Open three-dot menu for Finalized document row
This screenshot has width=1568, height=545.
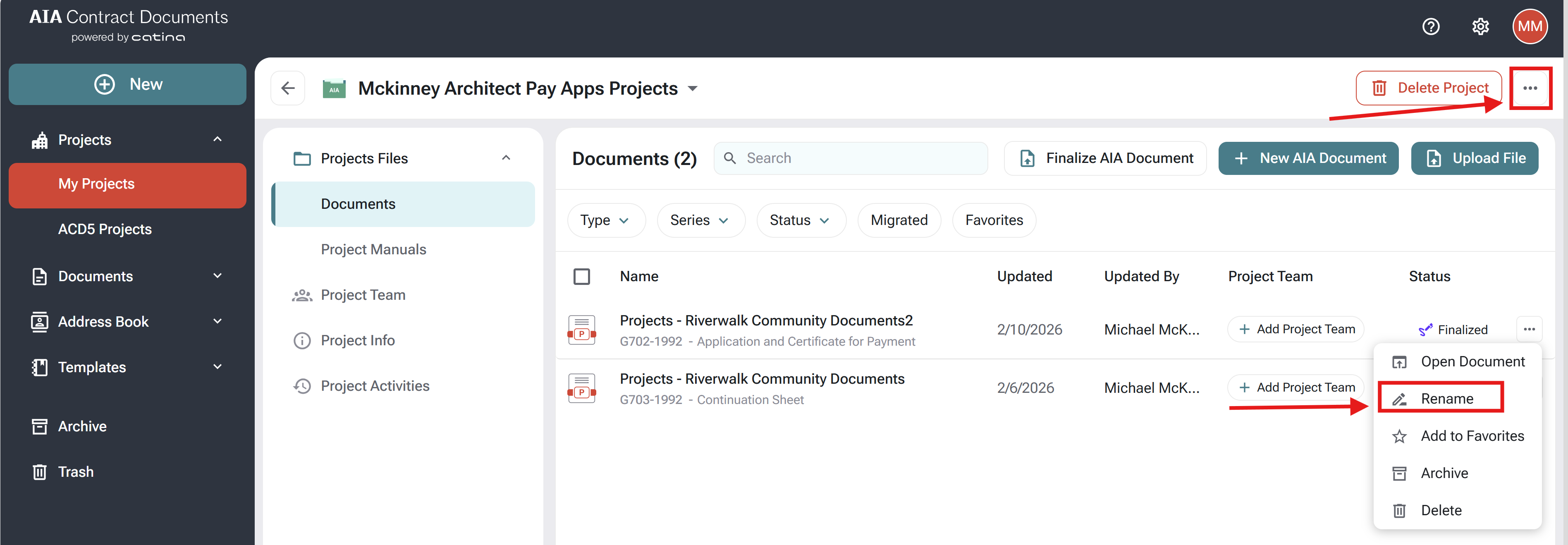click(1529, 330)
